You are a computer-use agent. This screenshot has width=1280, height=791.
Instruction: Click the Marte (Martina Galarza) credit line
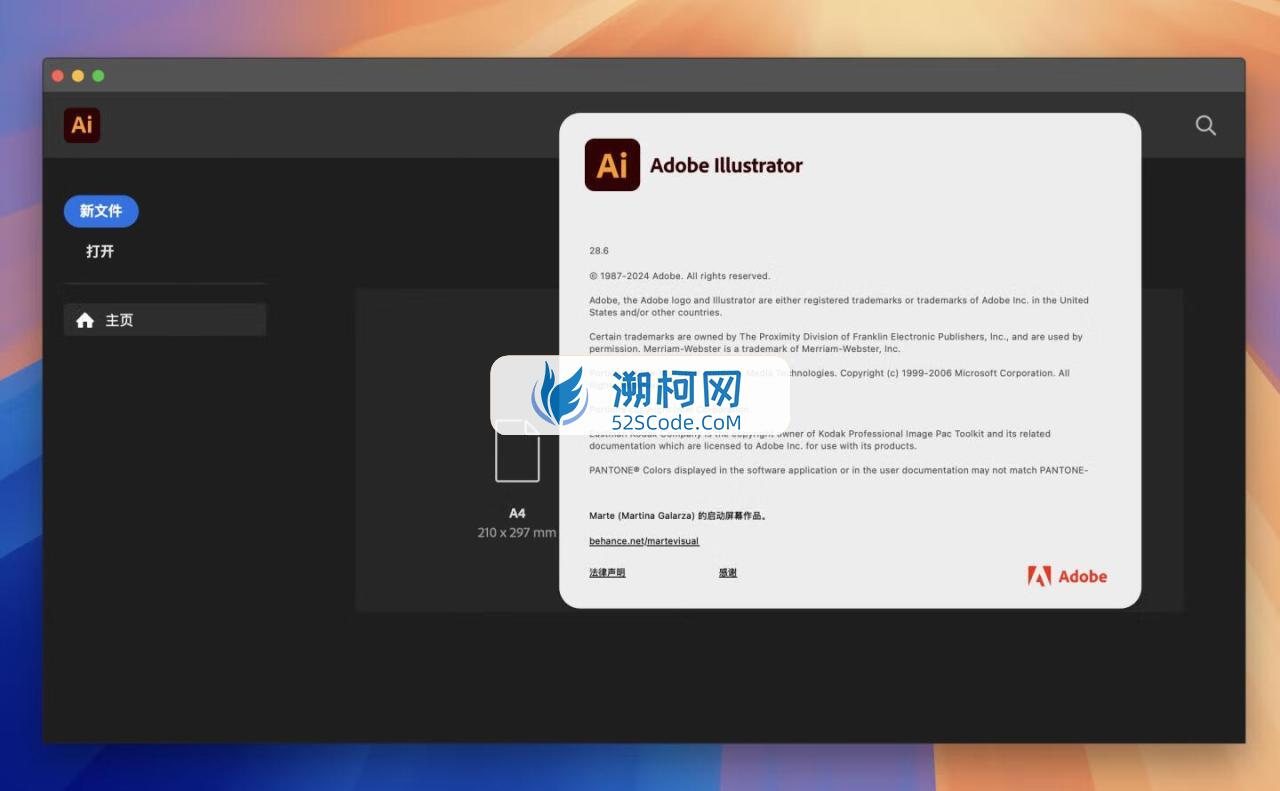(x=678, y=516)
